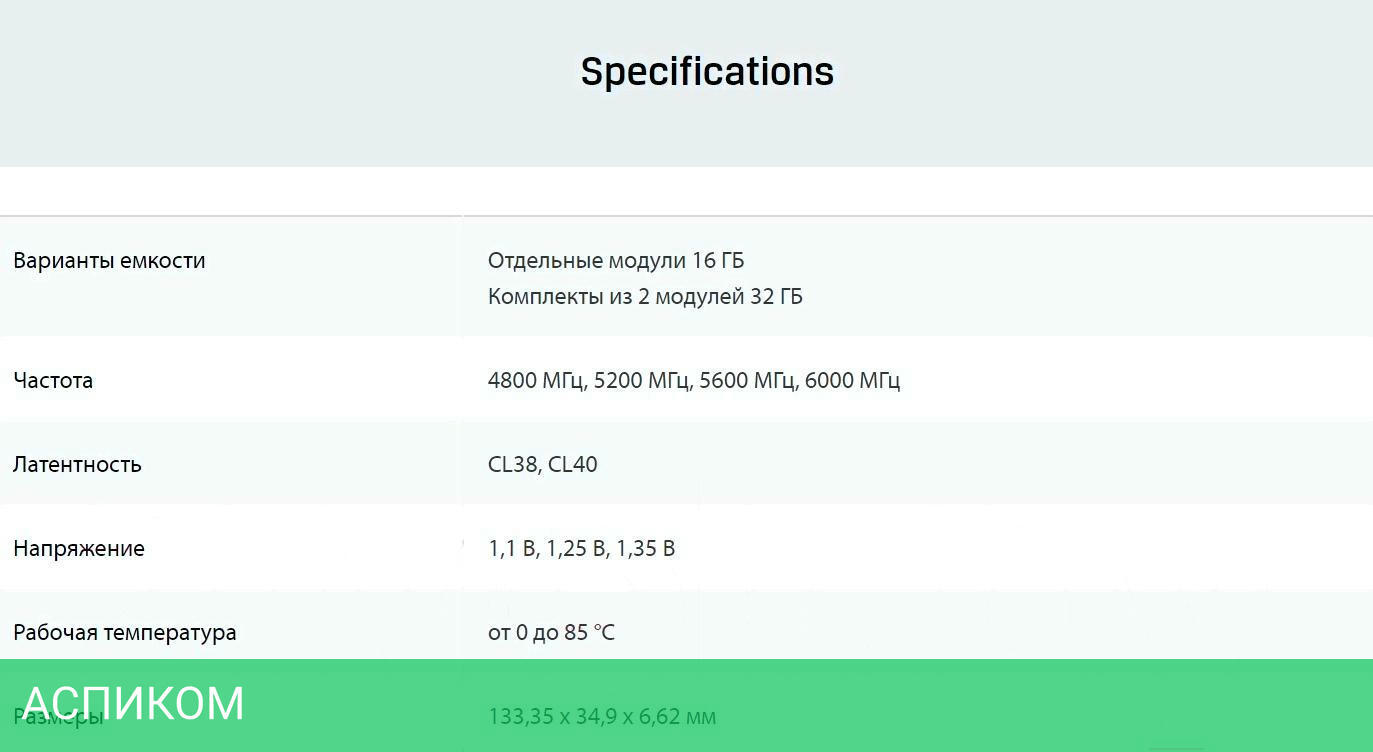Viewport: 1373px width, 752px height.
Task: Select the Варианты емкости row label
Action: click(x=109, y=261)
